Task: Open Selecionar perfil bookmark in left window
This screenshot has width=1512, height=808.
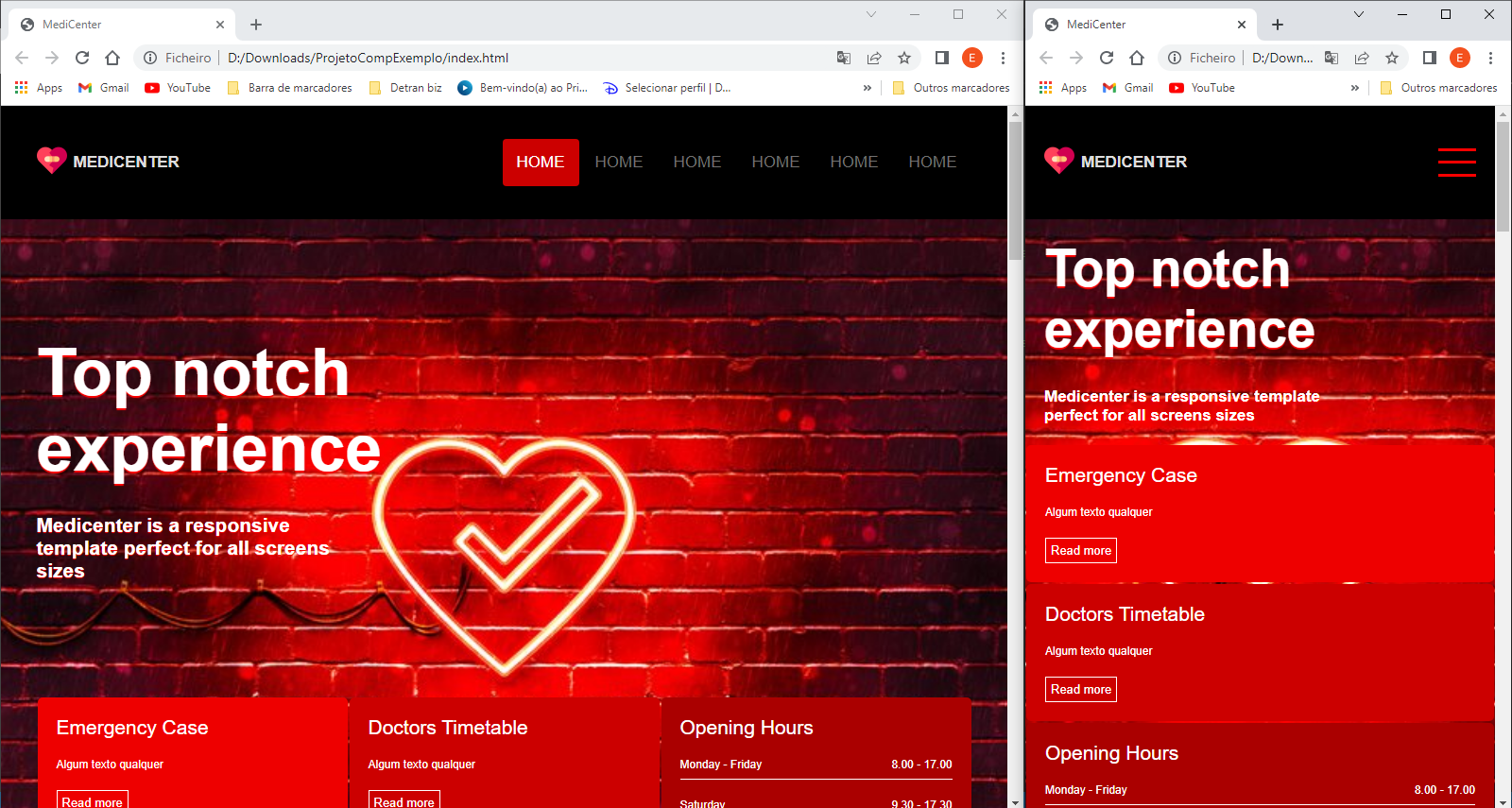Action: [x=667, y=88]
